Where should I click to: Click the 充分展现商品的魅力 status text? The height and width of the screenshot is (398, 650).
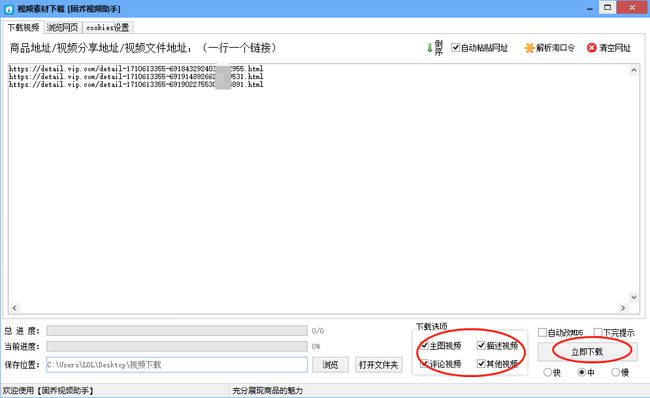tap(267, 391)
